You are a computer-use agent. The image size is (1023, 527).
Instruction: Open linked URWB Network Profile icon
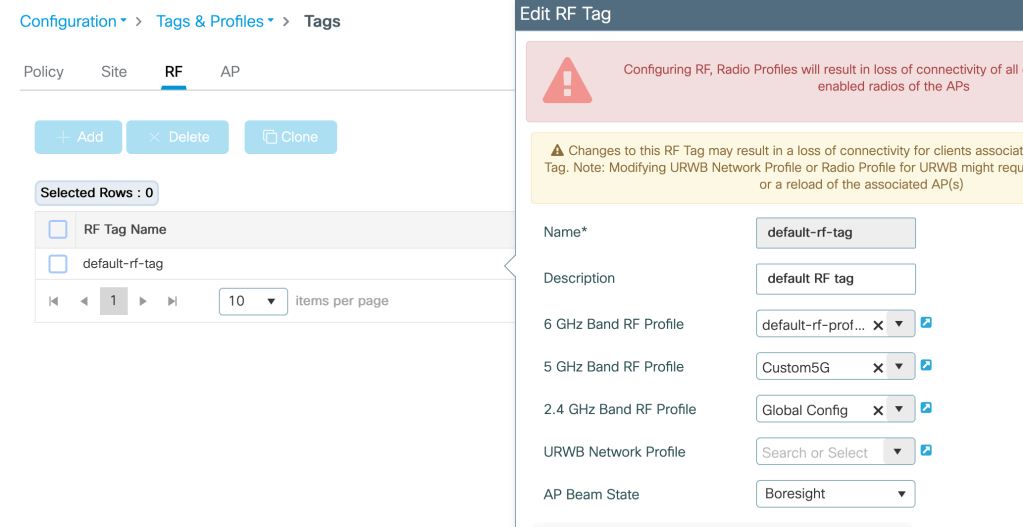pyautogui.click(x=926, y=451)
